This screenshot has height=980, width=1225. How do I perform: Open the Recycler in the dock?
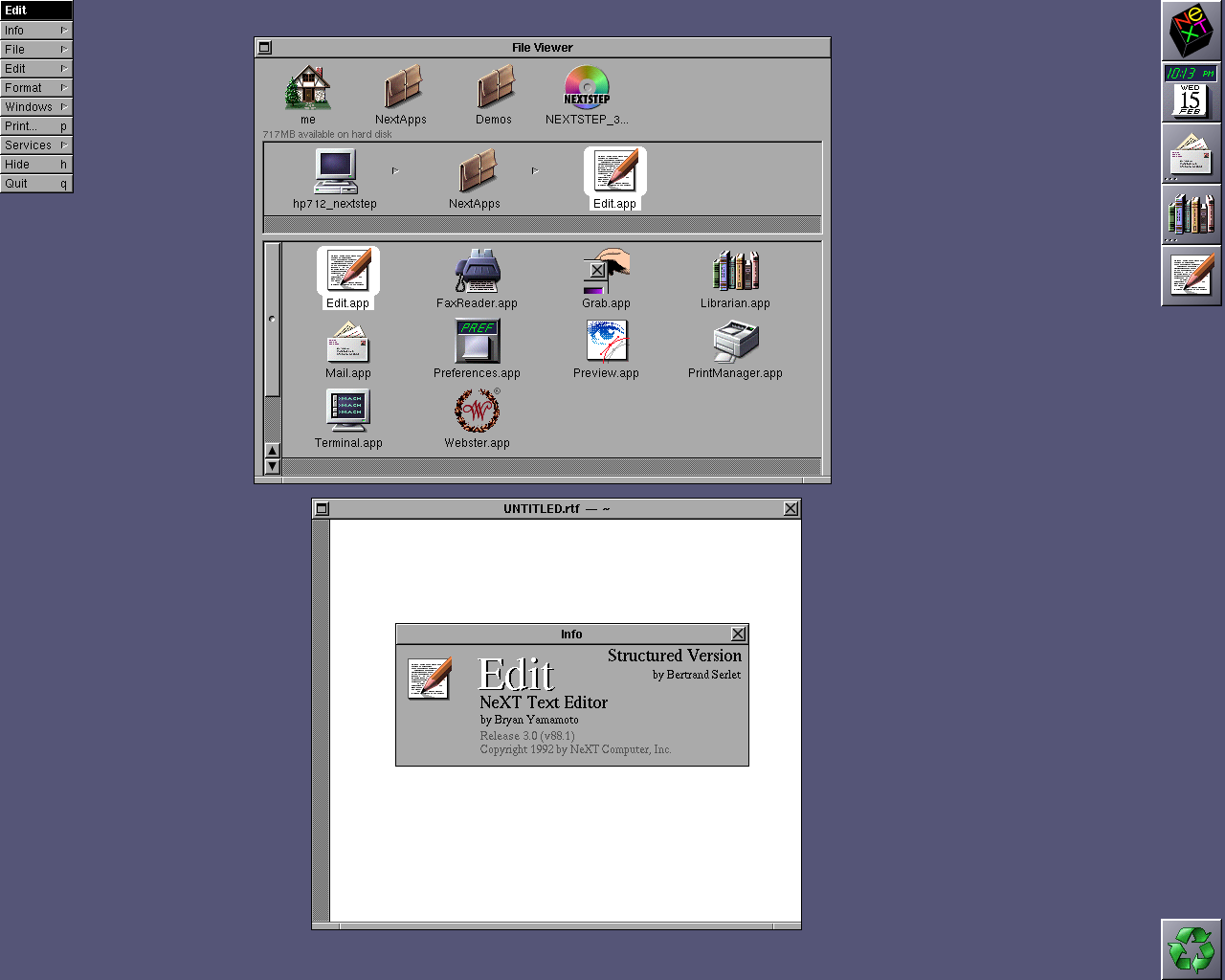(x=1192, y=949)
